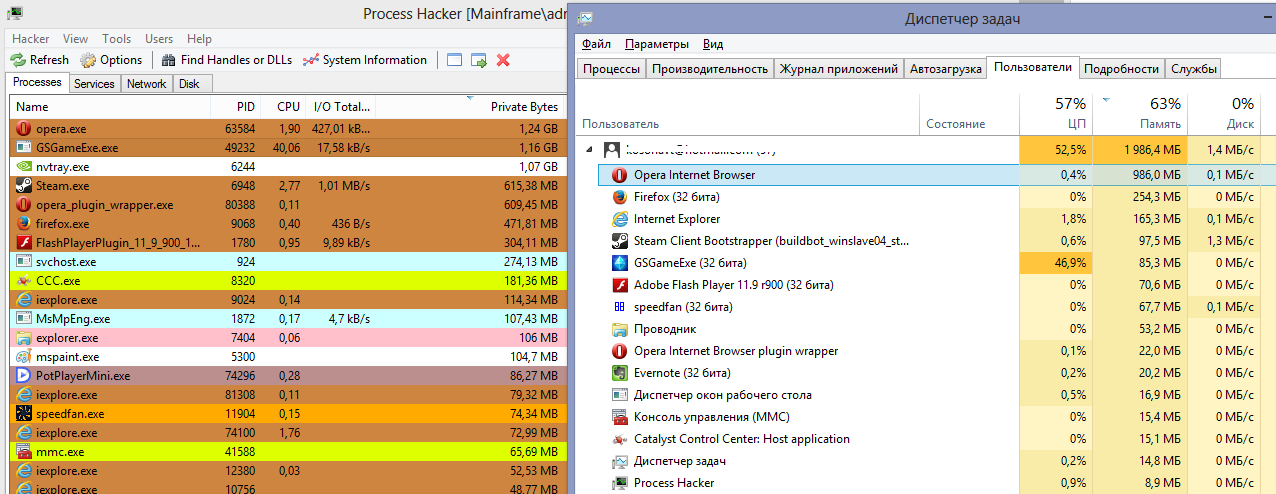Sort by ЦП column in Task Manager
Viewport: 1276px width, 494px height.
1056,114
